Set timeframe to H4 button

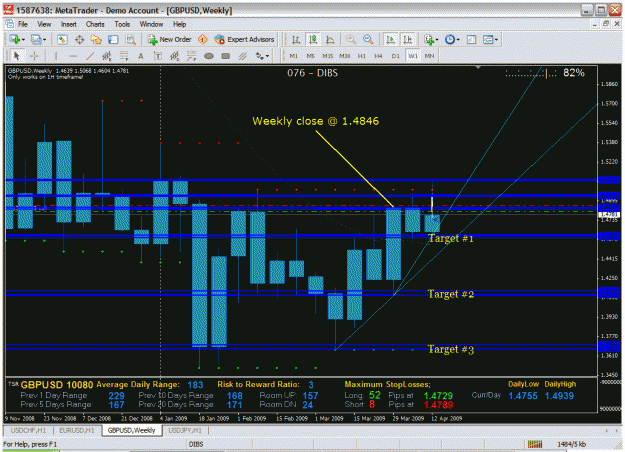(x=378, y=56)
